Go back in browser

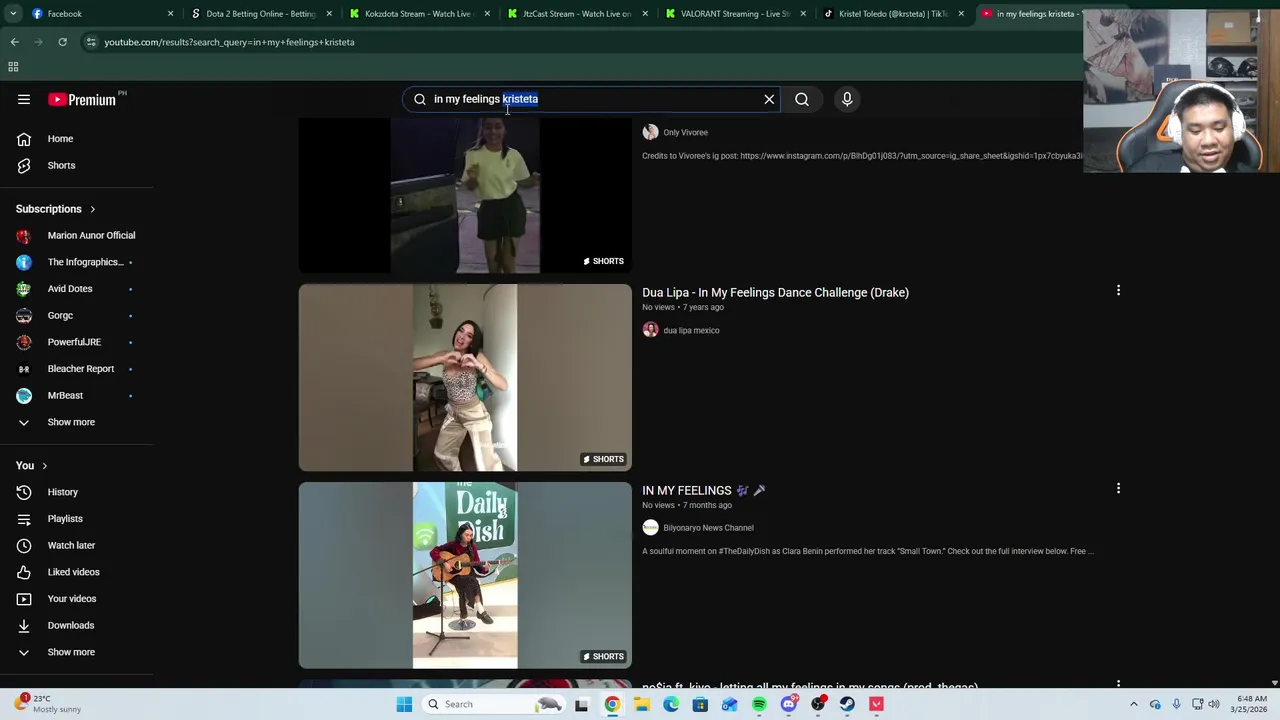click(x=14, y=42)
